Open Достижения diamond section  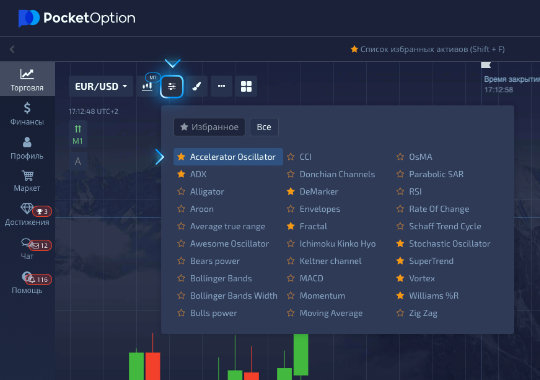point(27,214)
